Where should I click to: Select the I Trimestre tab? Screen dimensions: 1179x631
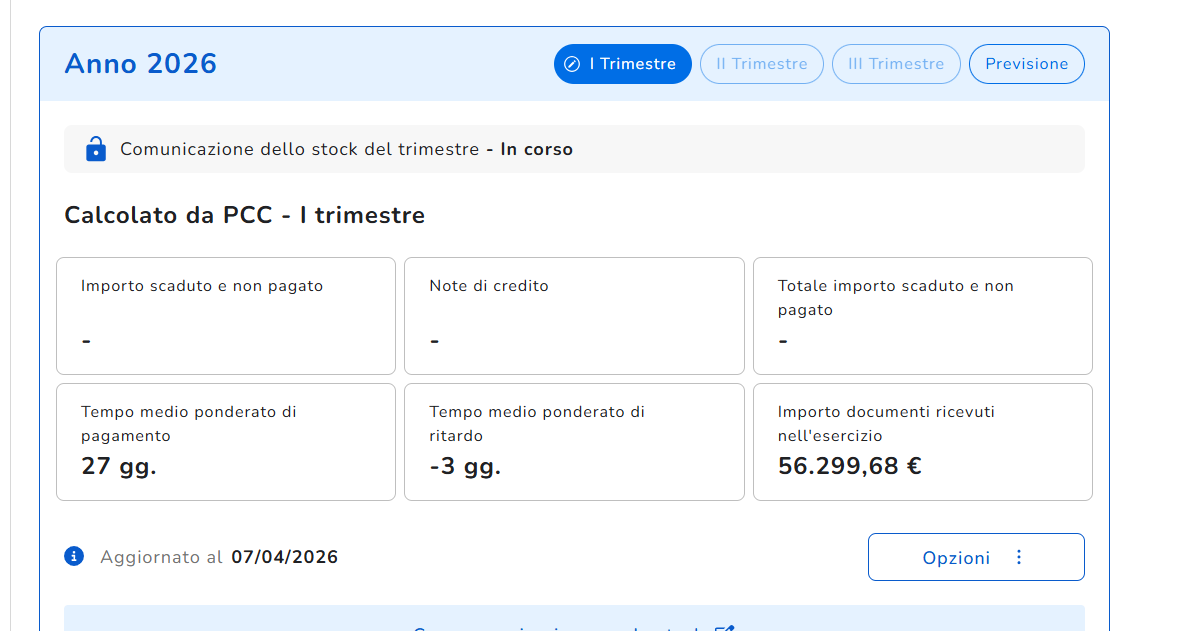(623, 64)
